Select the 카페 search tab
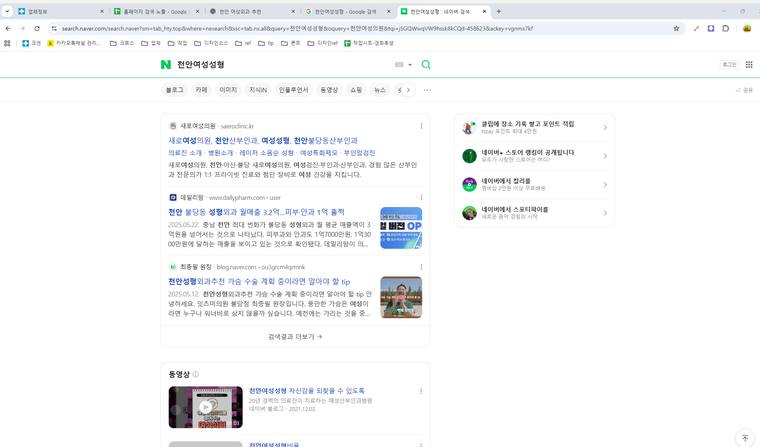 pyautogui.click(x=201, y=90)
